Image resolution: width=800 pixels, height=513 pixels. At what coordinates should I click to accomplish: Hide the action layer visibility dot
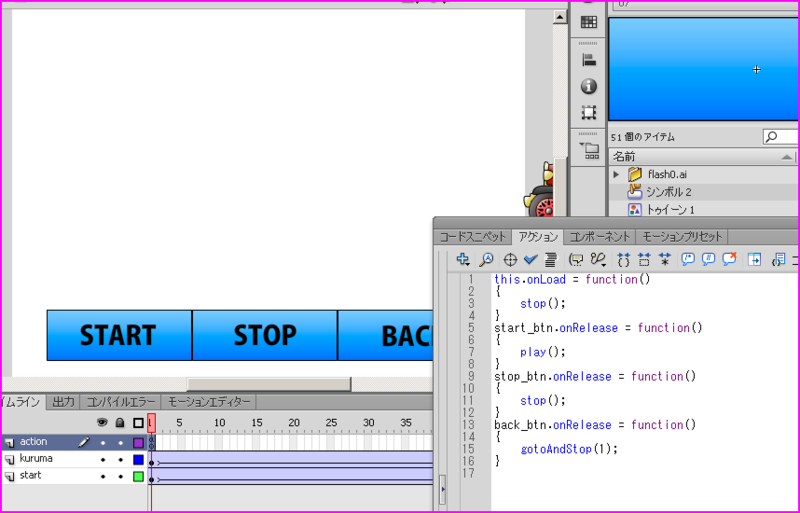[103, 443]
